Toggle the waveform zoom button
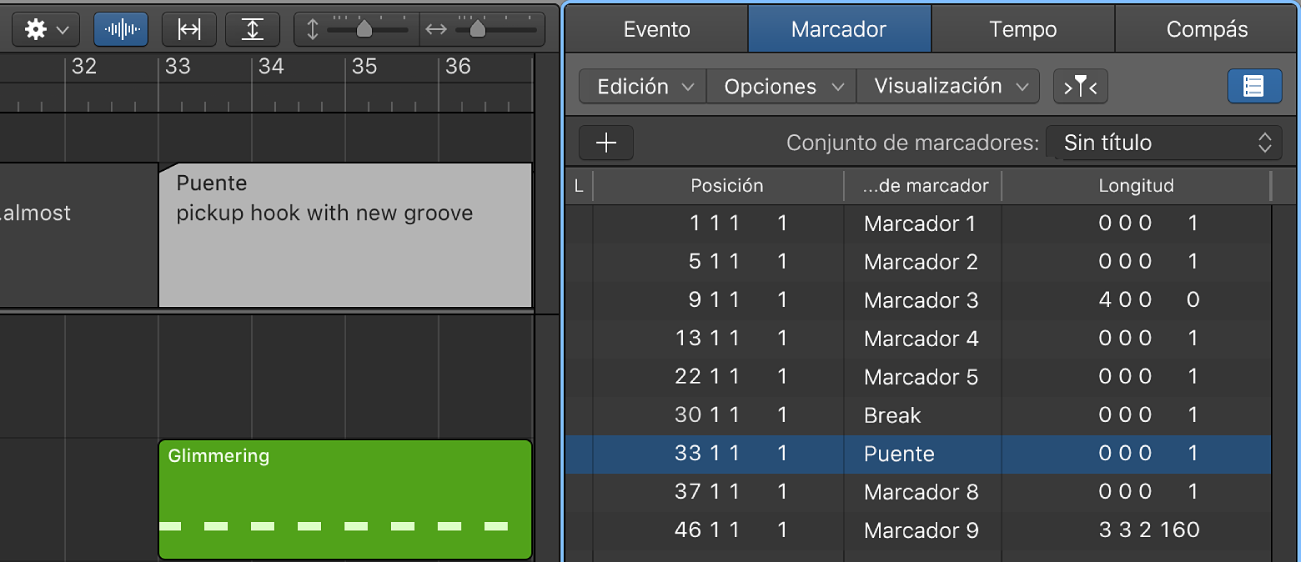The height and width of the screenshot is (564, 1303). point(121,30)
